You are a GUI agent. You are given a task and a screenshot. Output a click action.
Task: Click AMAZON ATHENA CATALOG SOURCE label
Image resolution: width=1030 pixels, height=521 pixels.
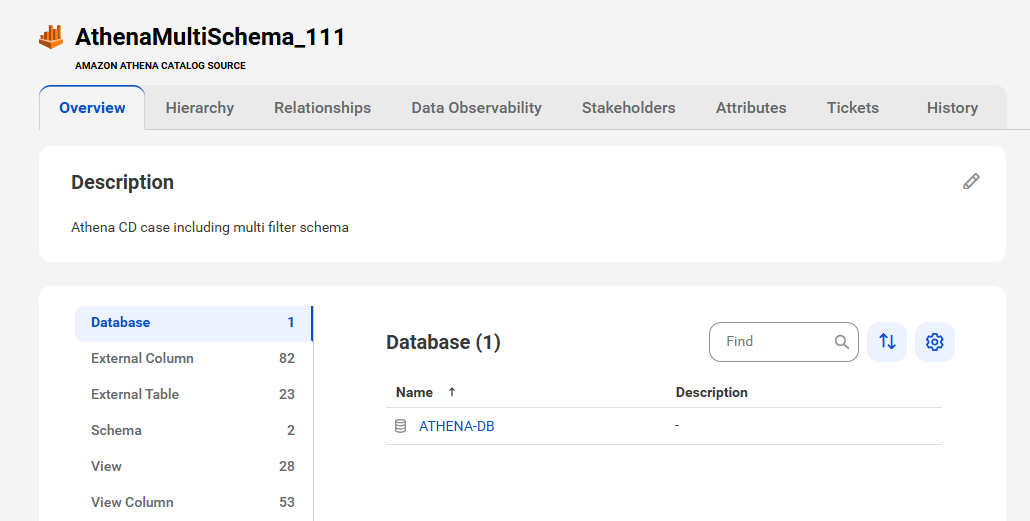[160, 66]
